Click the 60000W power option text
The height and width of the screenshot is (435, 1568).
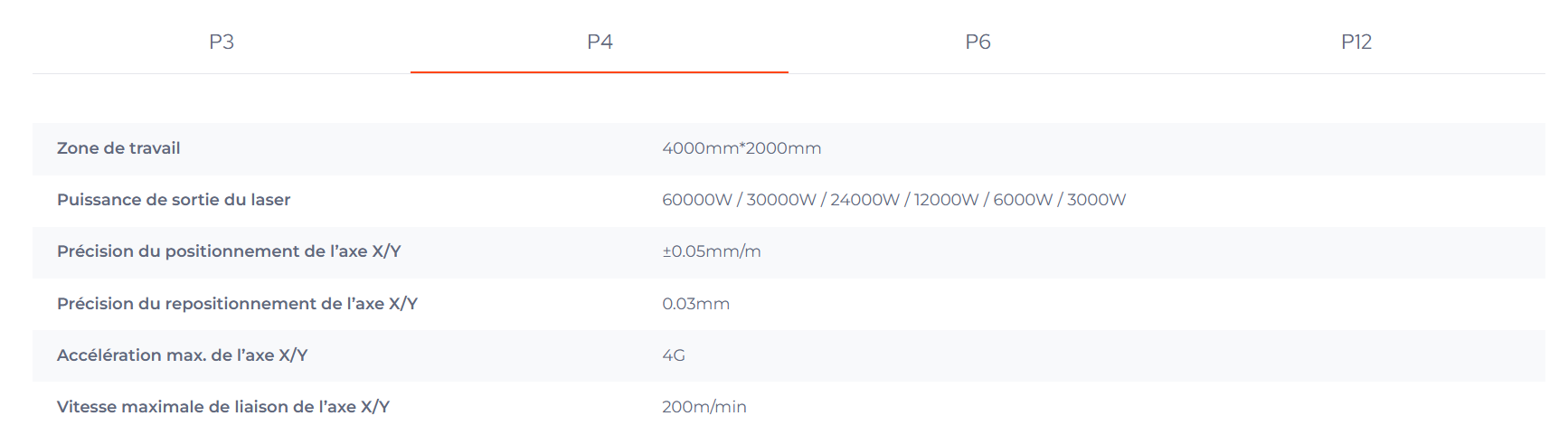coord(697,200)
